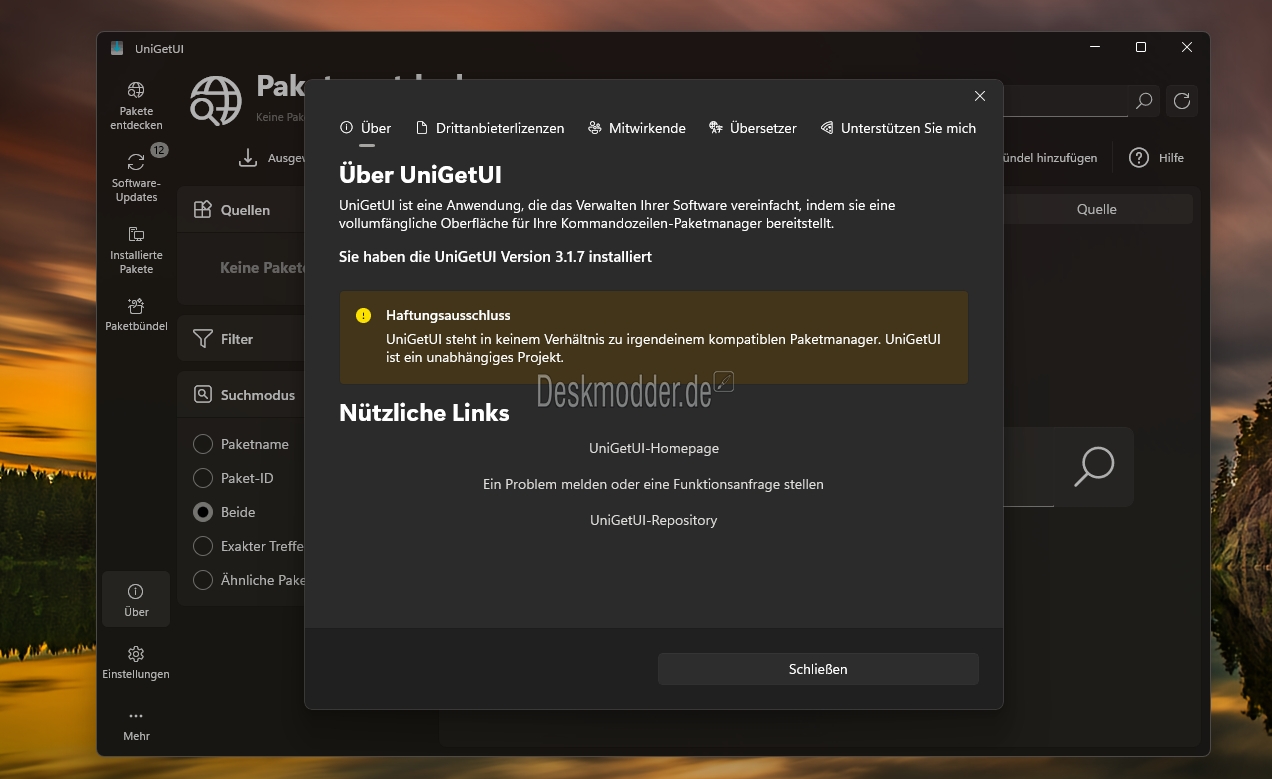
Task: Go to Installierte Pakete
Action: pos(136,249)
